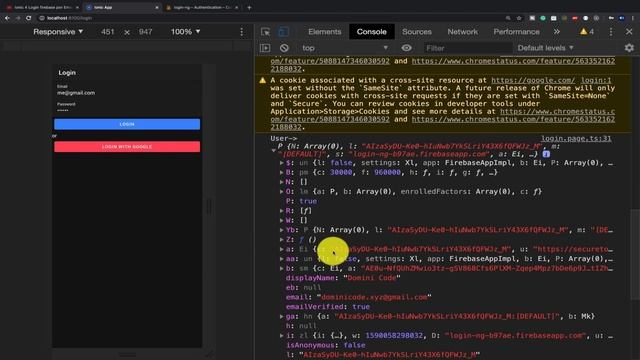Click the LOGIN WITH GOOGLE button
Viewport: 640px width, 360px height.
127,147
